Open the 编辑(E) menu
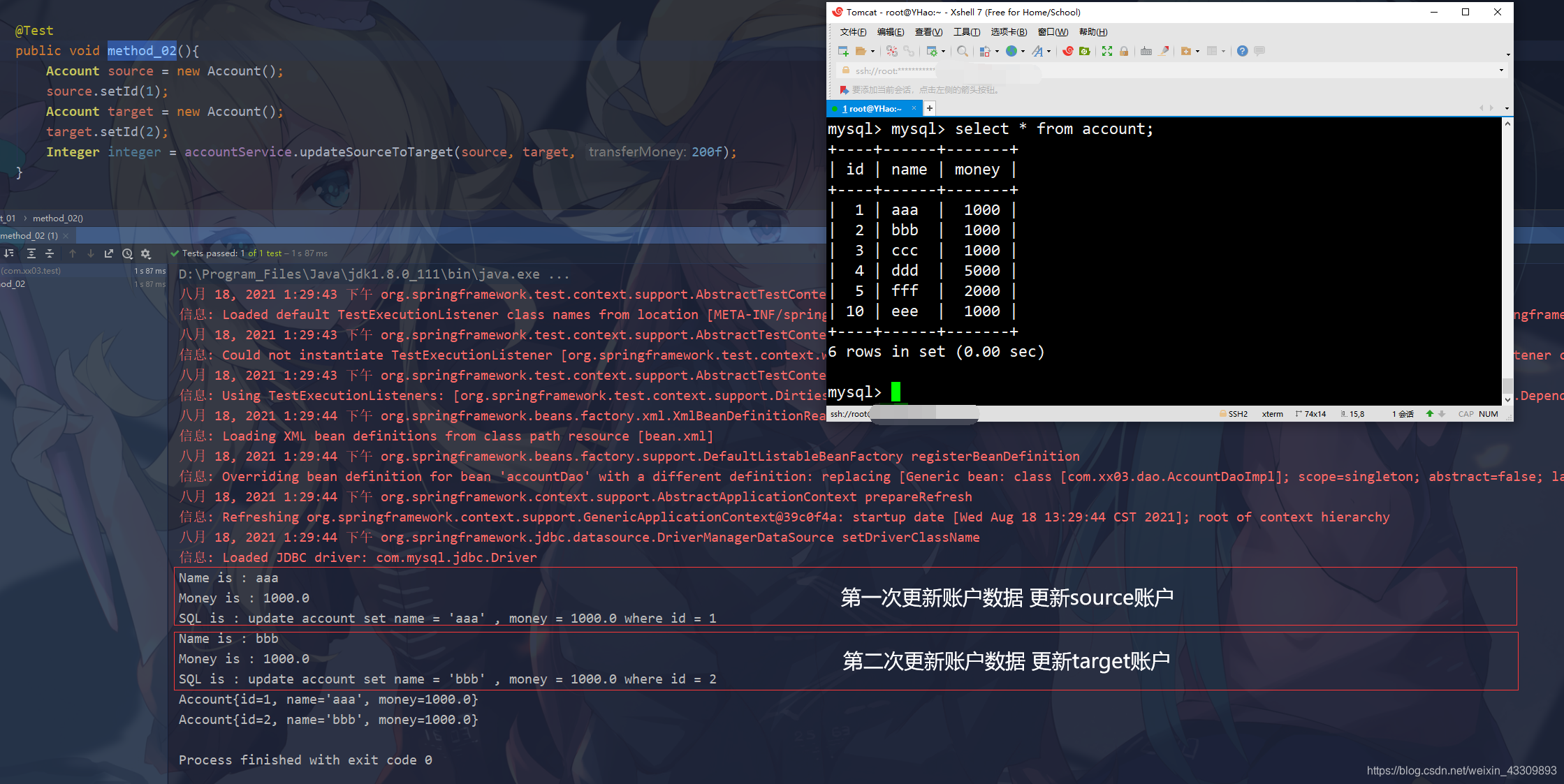The width and height of the screenshot is (1564, 784). click(x=891, y=32)
